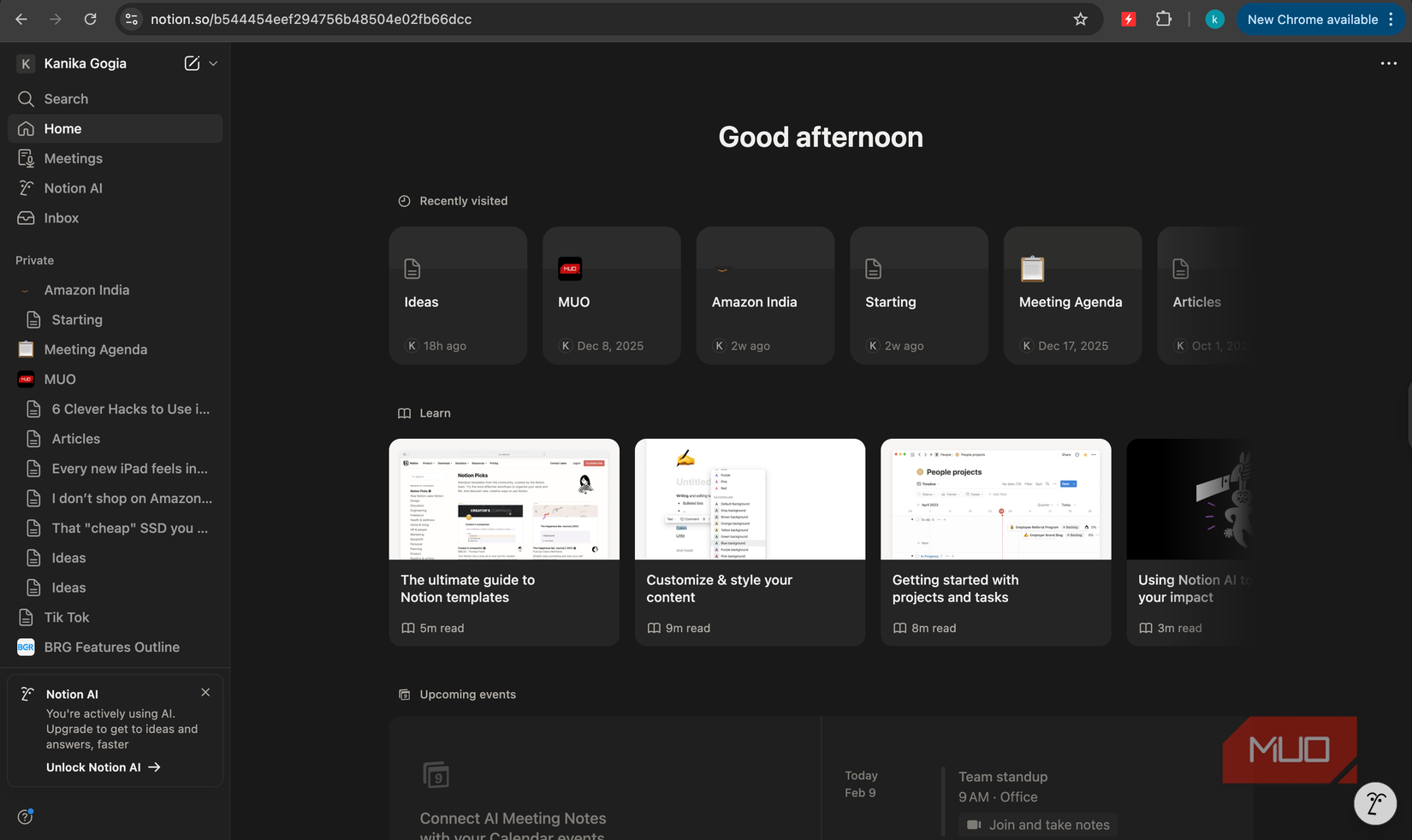Screen dimensions: 1412x840
Task: Reload the page with the refresh icon
Action: pyautogui.click(x=91, y=19)
